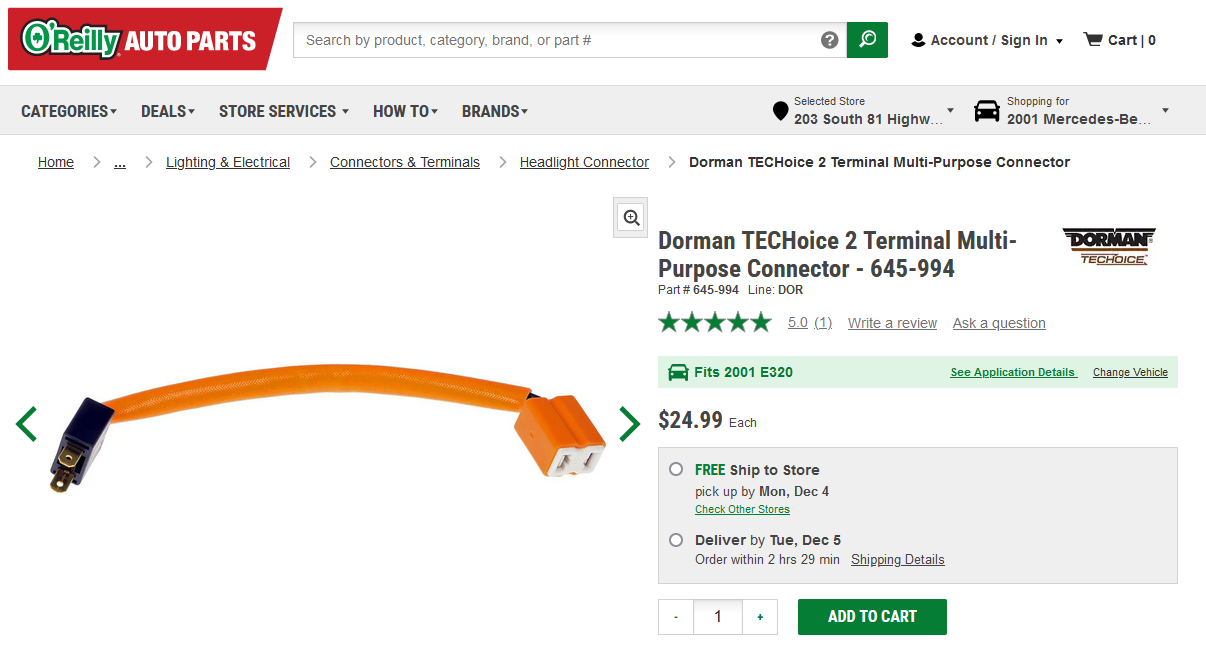Show the next product image
This screenshot has width=1206, height=667.
tap(629, 424)
